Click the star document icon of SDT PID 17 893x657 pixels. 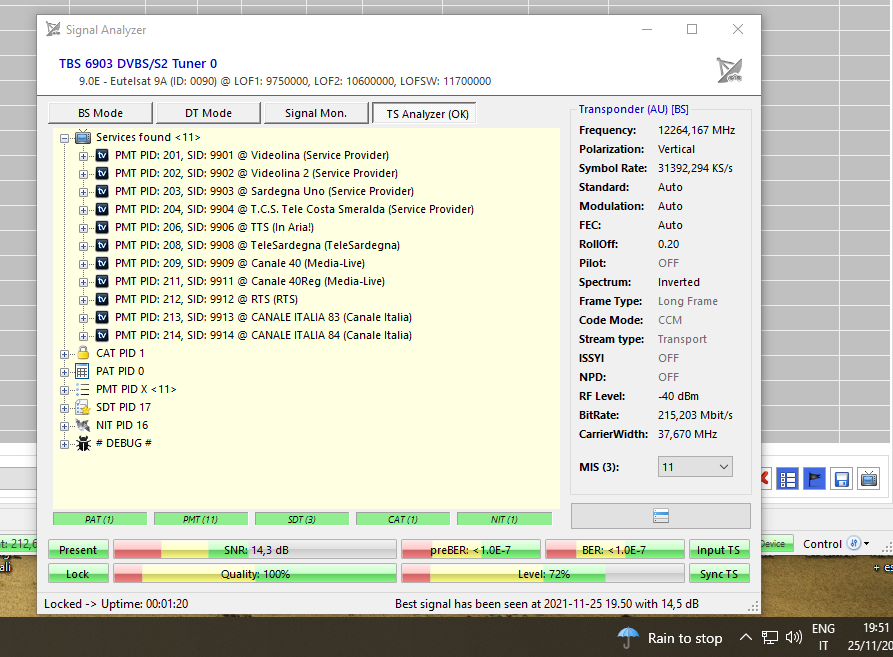(x=83, y=408)
